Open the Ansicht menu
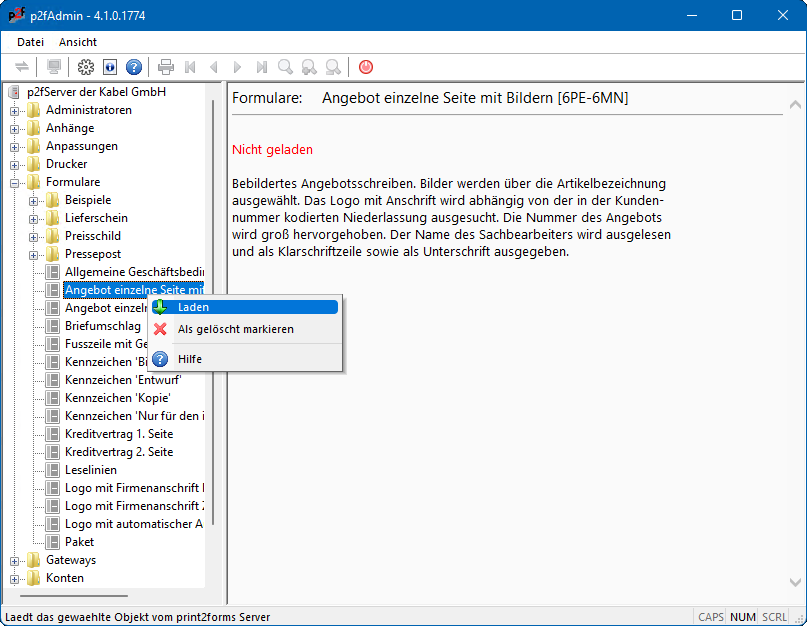807x626 pixels. click(78, 42)
